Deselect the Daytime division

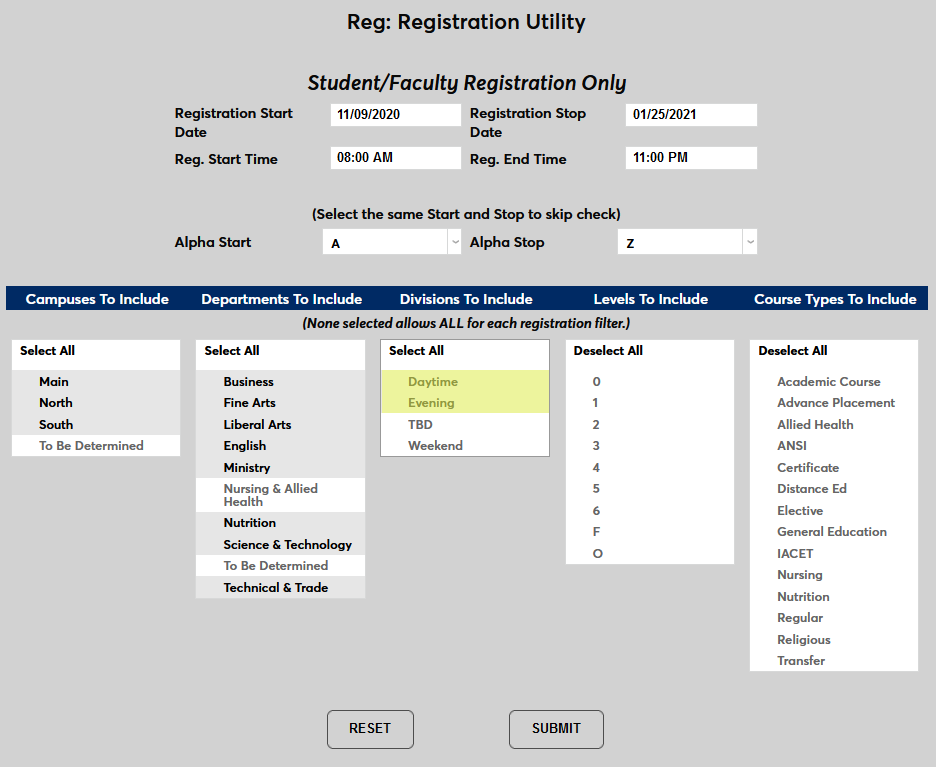click(433, 381)
